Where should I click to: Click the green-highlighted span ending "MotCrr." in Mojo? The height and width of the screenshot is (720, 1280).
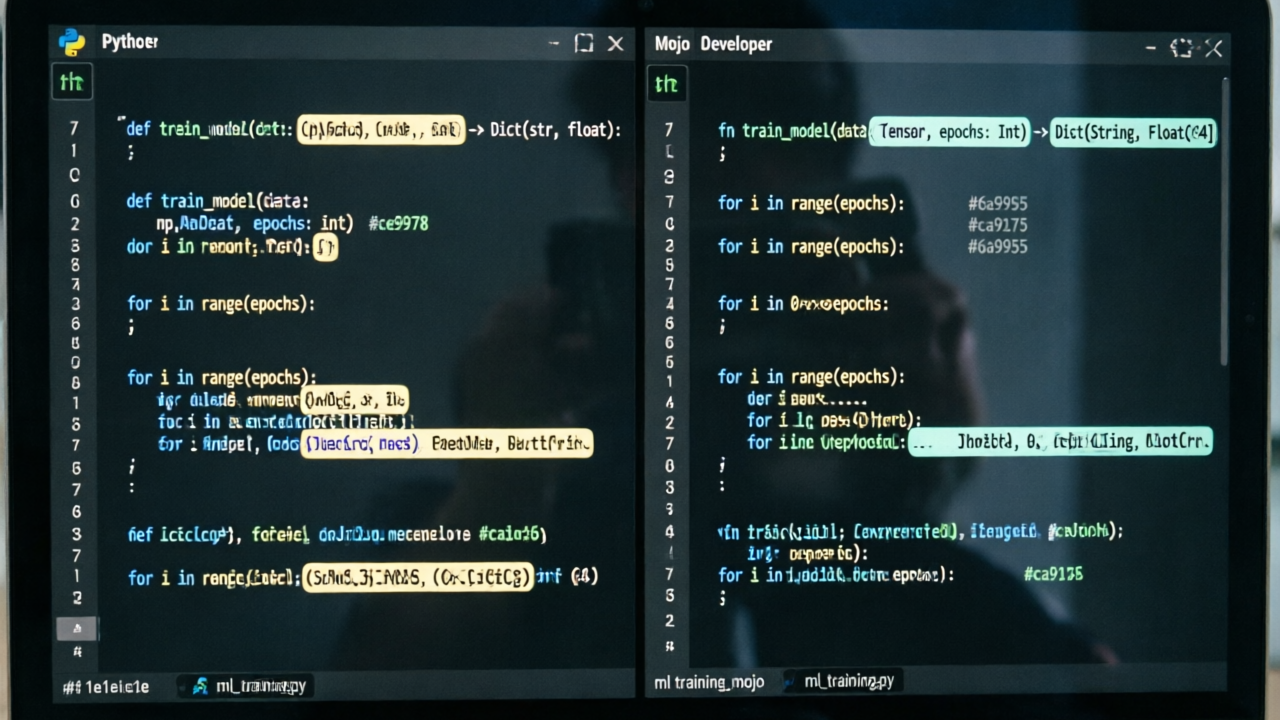1060,441
